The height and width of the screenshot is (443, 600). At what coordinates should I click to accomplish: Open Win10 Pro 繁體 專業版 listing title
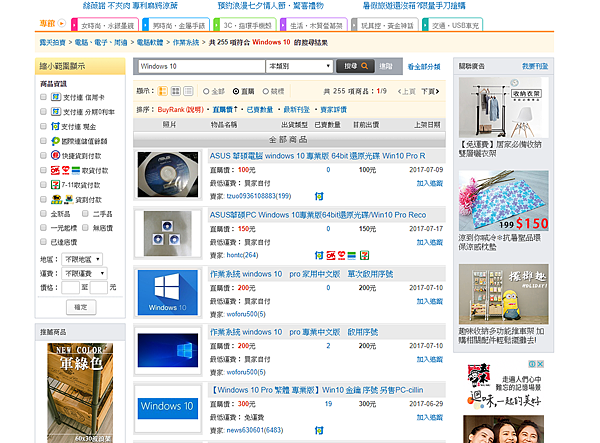317,390
